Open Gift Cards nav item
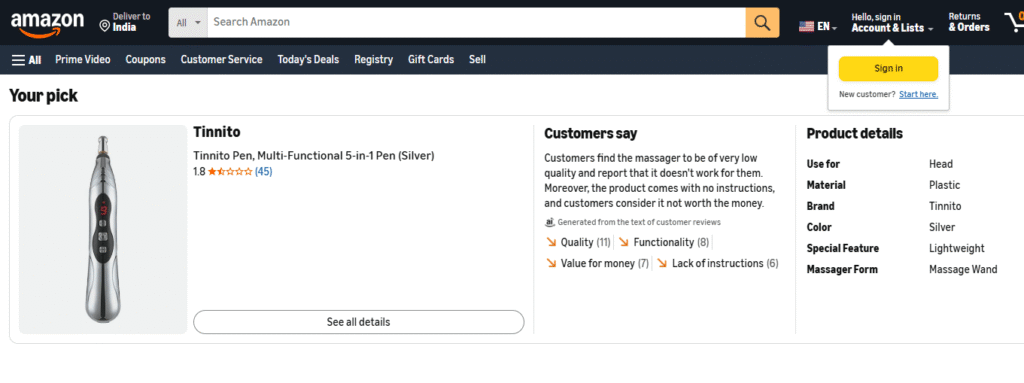This screenshot has width=1024, height=383. (x=431, y=59)
